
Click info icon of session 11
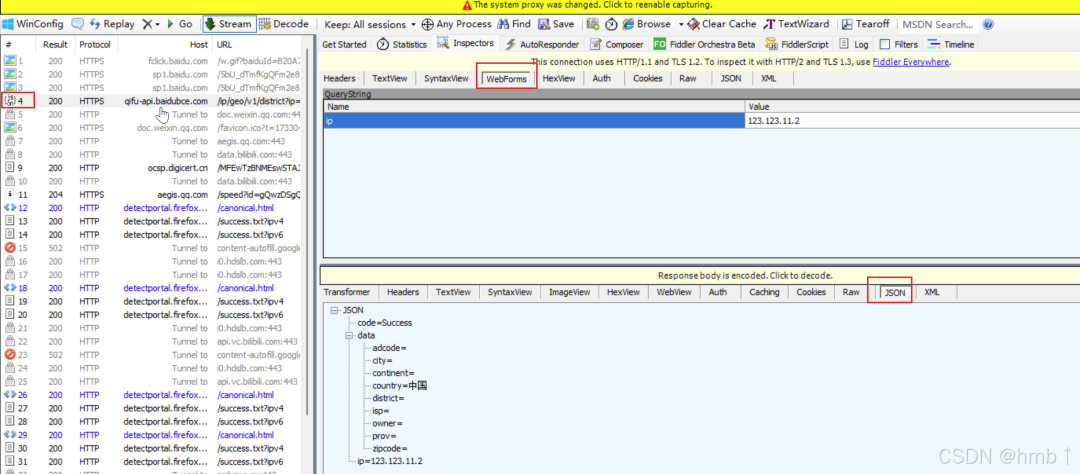click(x=10, y=194)
